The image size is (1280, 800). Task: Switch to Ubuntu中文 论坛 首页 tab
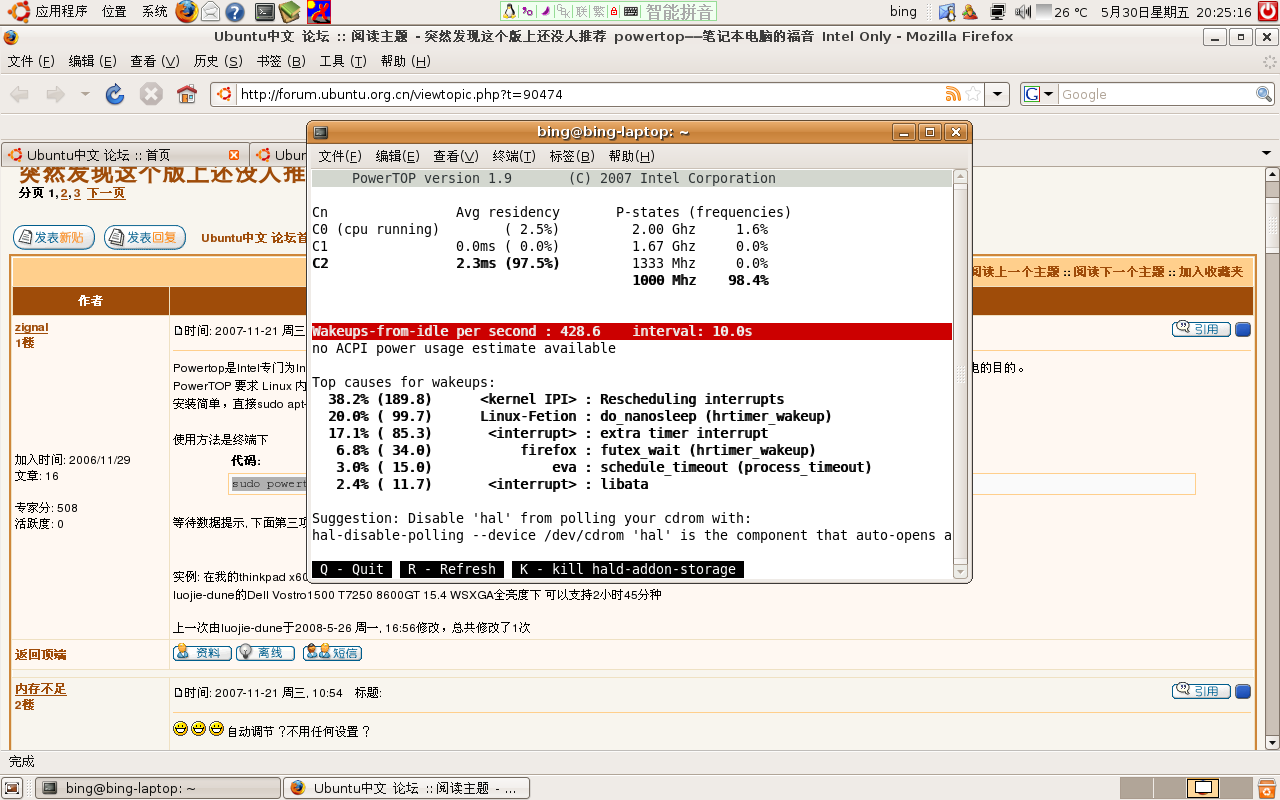tap(124, 155)
